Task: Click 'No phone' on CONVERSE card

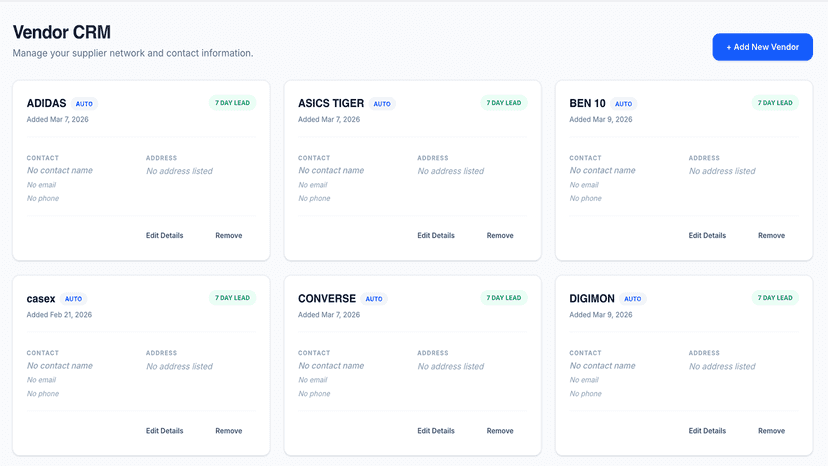Action: [314, 394]
